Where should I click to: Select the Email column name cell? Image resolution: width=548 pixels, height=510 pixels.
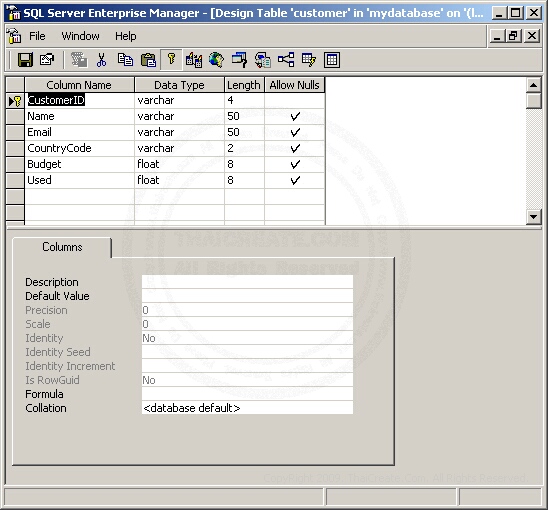[x=80, y=132]
